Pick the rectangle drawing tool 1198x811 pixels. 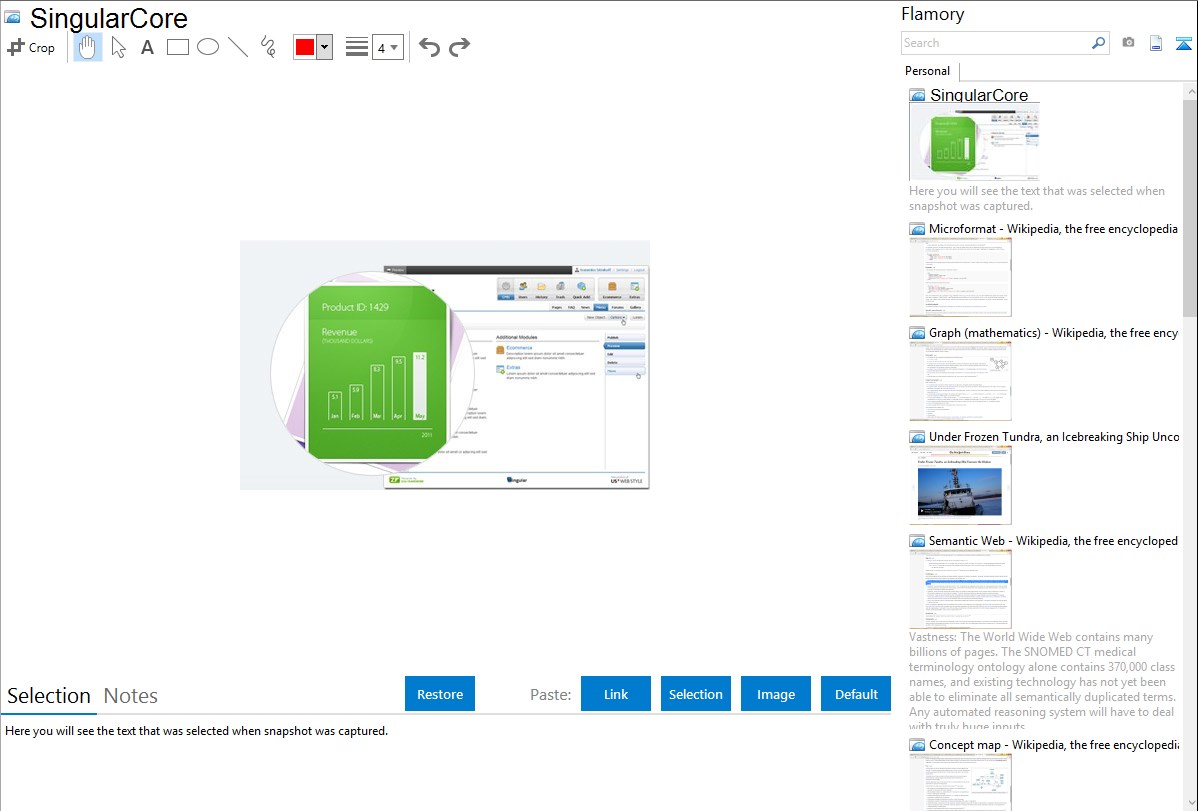click(x=177, y=47)
